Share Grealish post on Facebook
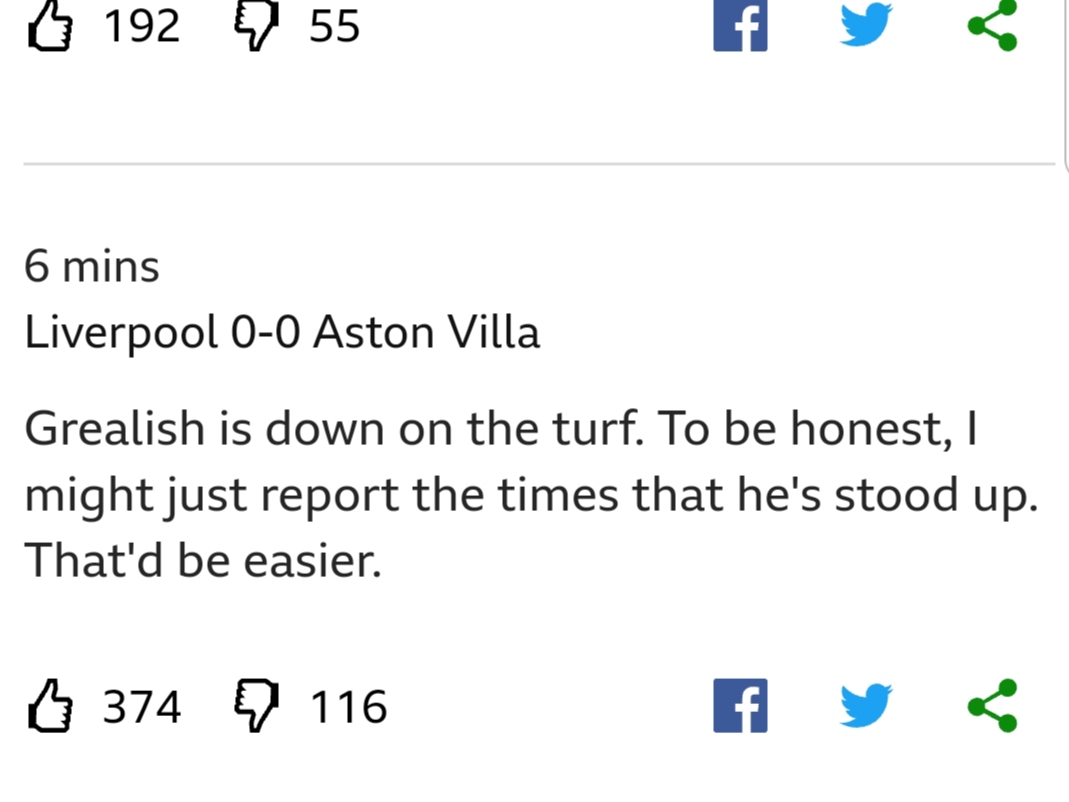 click(740, 706)
